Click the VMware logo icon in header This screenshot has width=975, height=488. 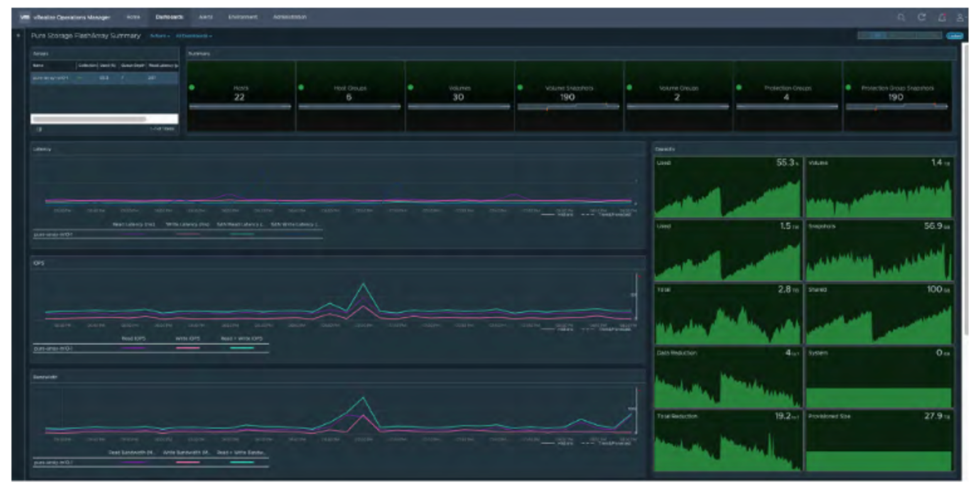(25, 17)
